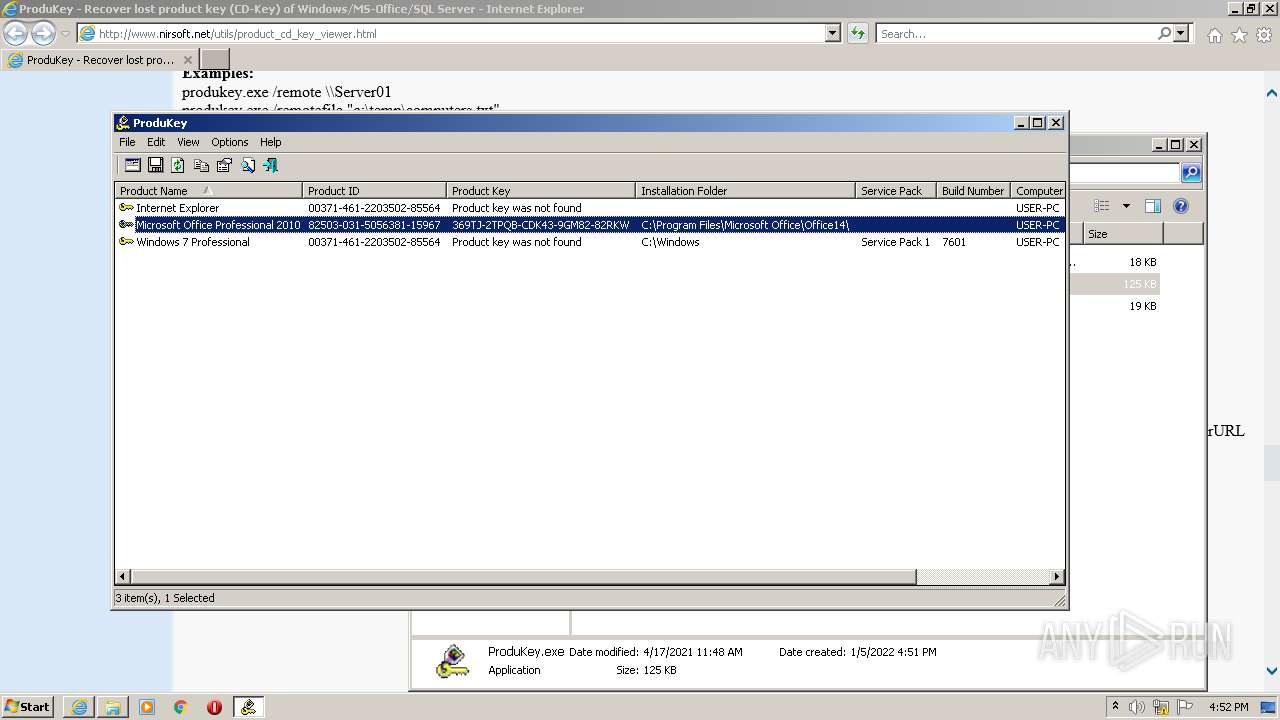Open the Explorer view options dropdown arrow
Screen dimensions: 1280x720
[1126, 206]
